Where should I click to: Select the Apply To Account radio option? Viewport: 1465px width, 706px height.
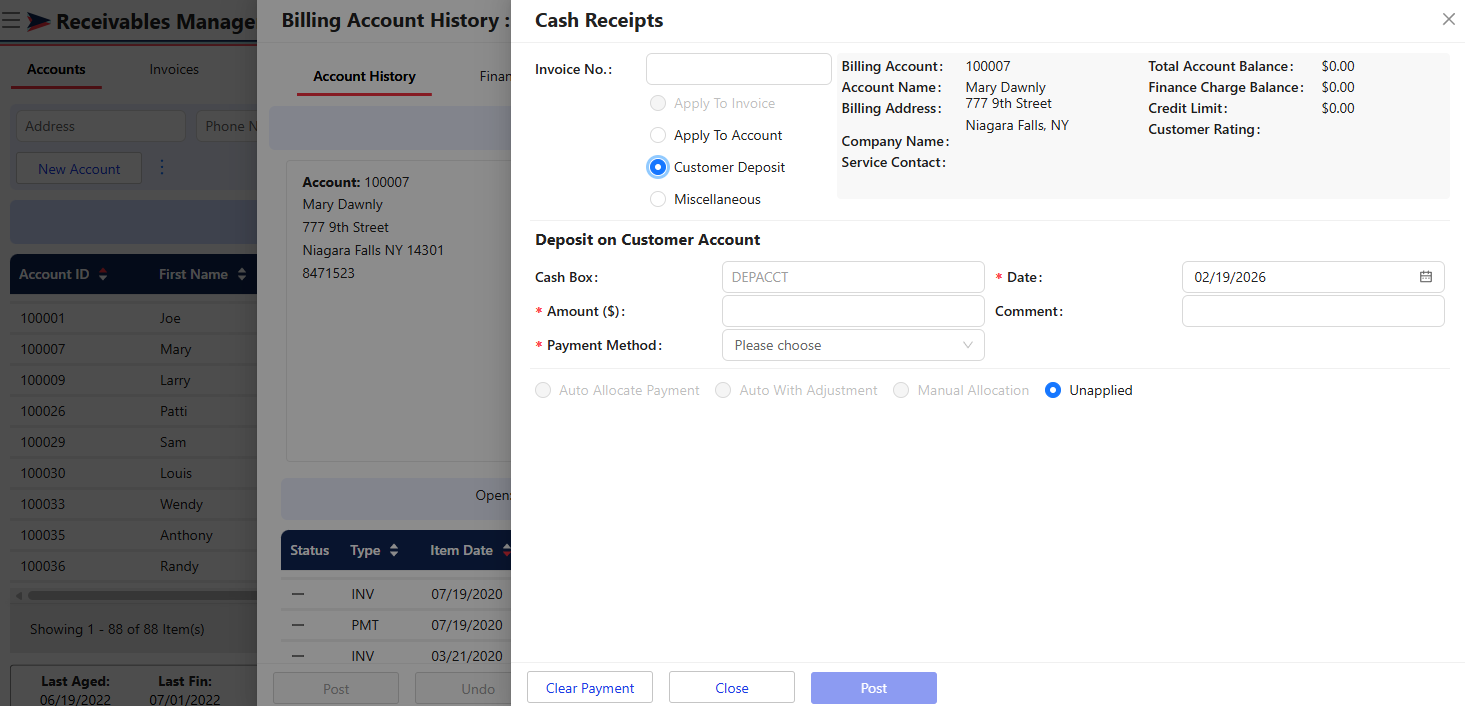[658, 135]
